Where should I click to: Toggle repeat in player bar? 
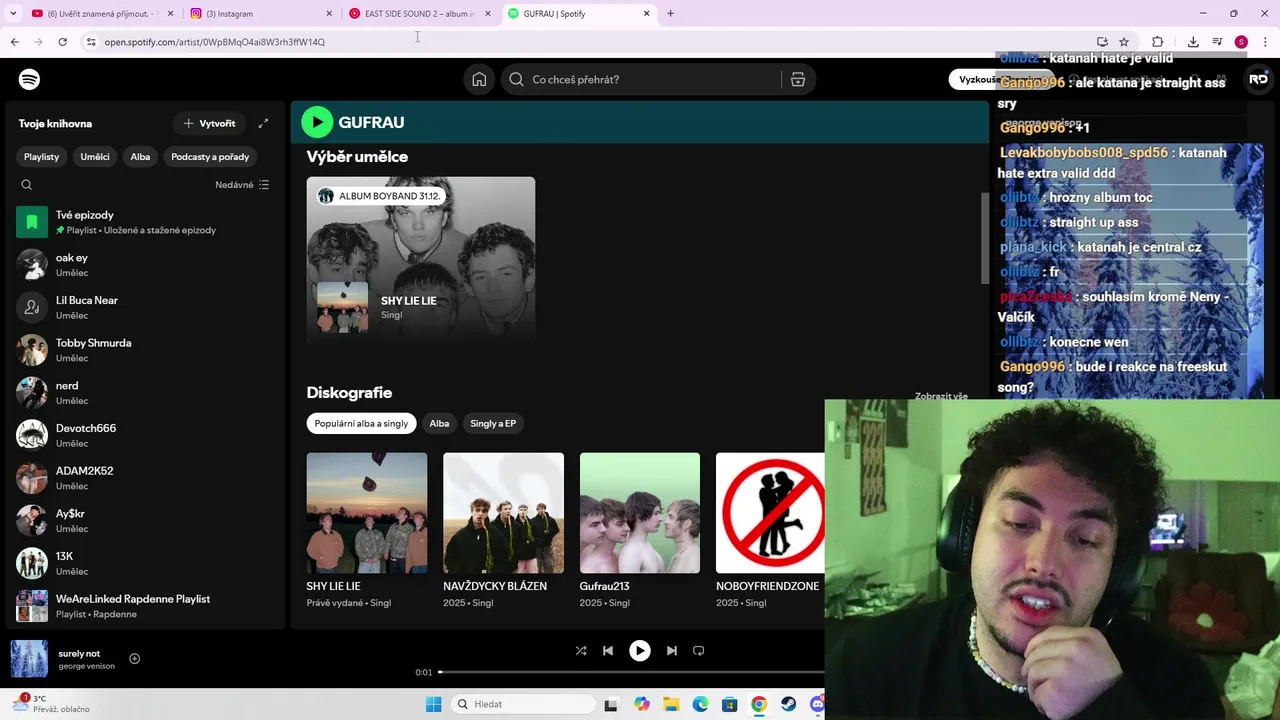(x=699, y=650)
